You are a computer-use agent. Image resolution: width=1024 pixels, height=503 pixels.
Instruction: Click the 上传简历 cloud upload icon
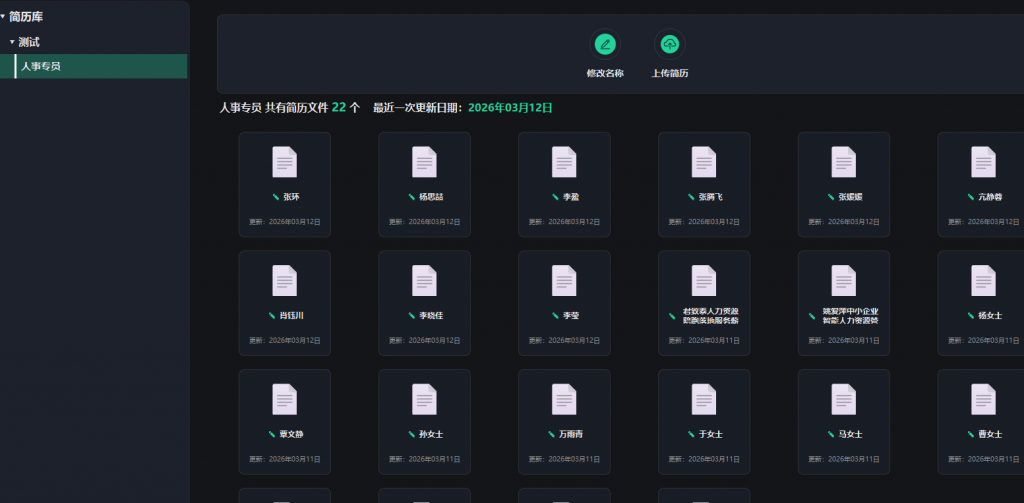(x=670, y=44)
